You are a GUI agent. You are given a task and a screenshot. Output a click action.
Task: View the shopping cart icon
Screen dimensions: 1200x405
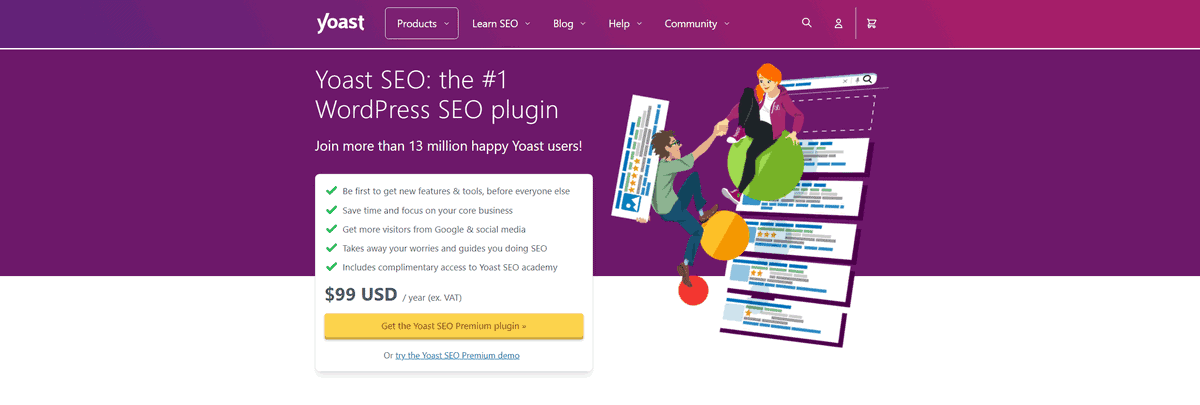pos(871,23)
